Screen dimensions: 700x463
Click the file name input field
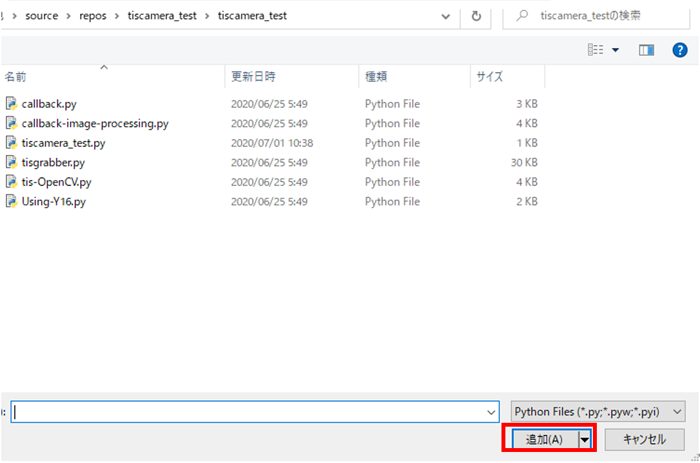pos(255,412)
